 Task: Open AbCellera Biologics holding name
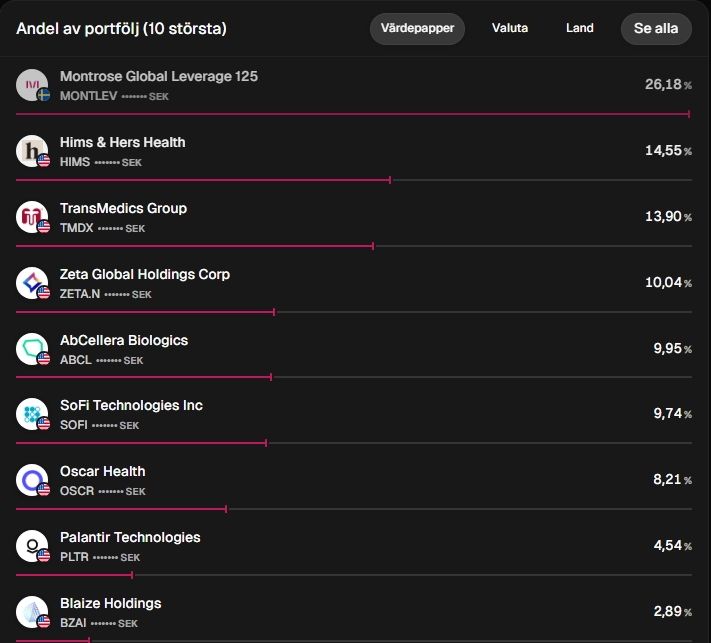click(x=124, y=341)
